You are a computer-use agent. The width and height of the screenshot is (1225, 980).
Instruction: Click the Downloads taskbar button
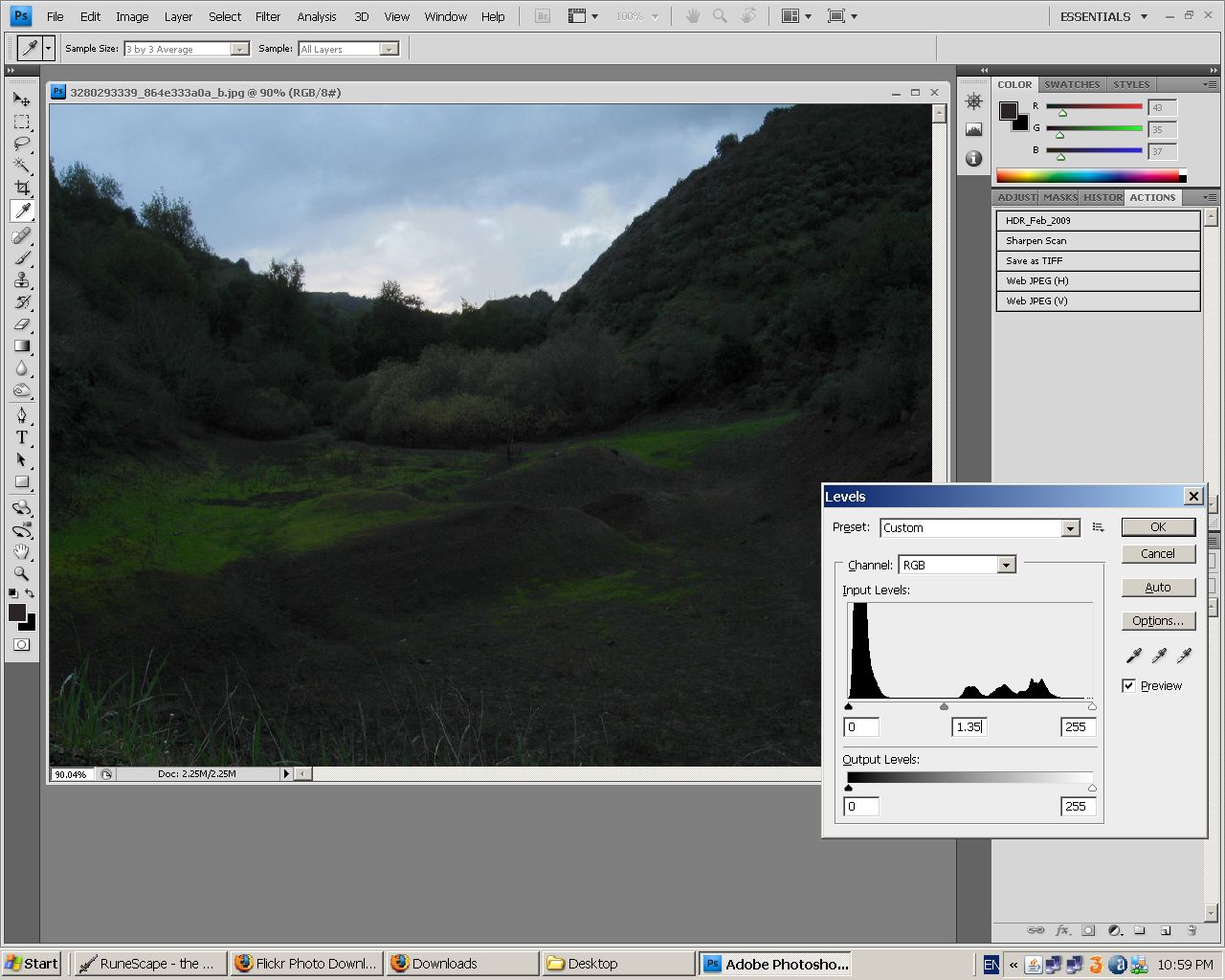pos(462,964)
